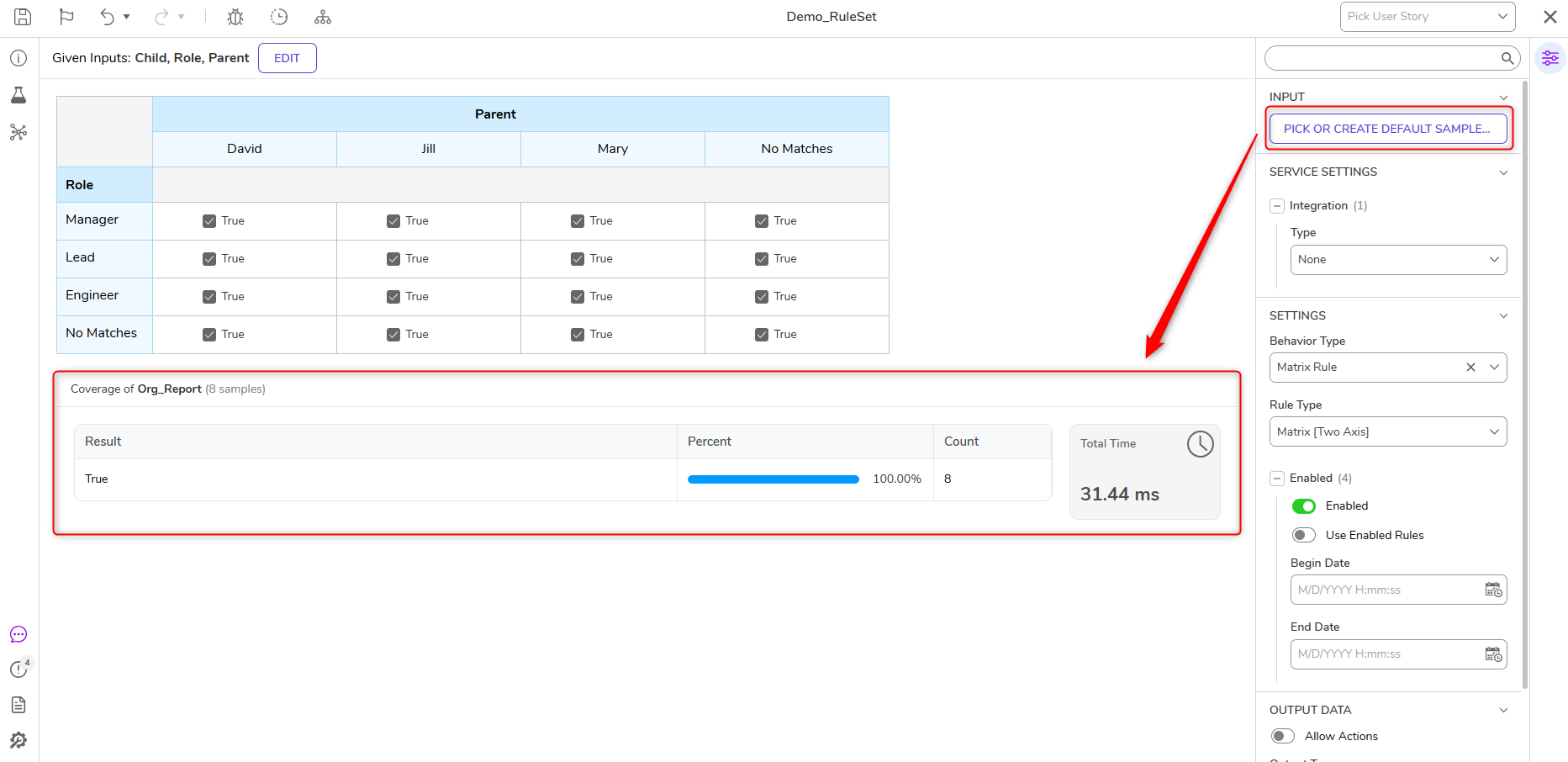Viewport: 1568px width, 762px height.
Task: Select the Manager row header
Action: pyautogui.click(x=104, y=220)
